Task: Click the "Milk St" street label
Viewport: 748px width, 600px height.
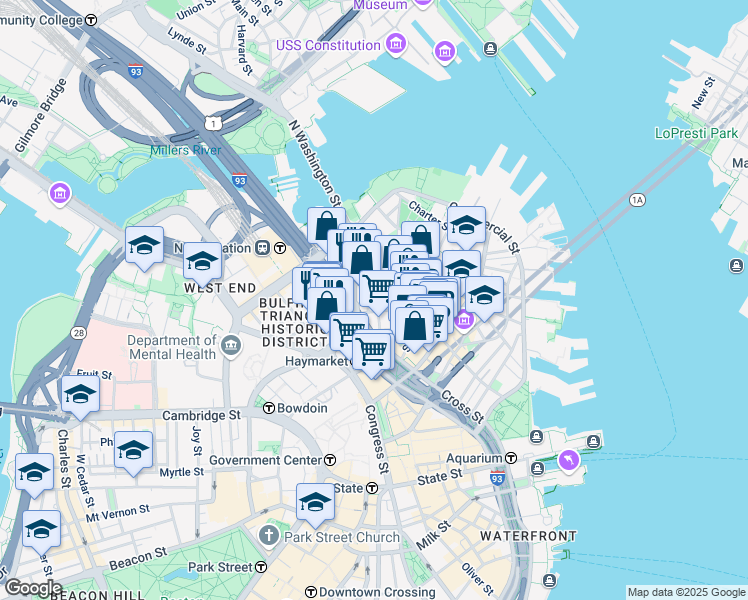Action: [x=433, y=535]
